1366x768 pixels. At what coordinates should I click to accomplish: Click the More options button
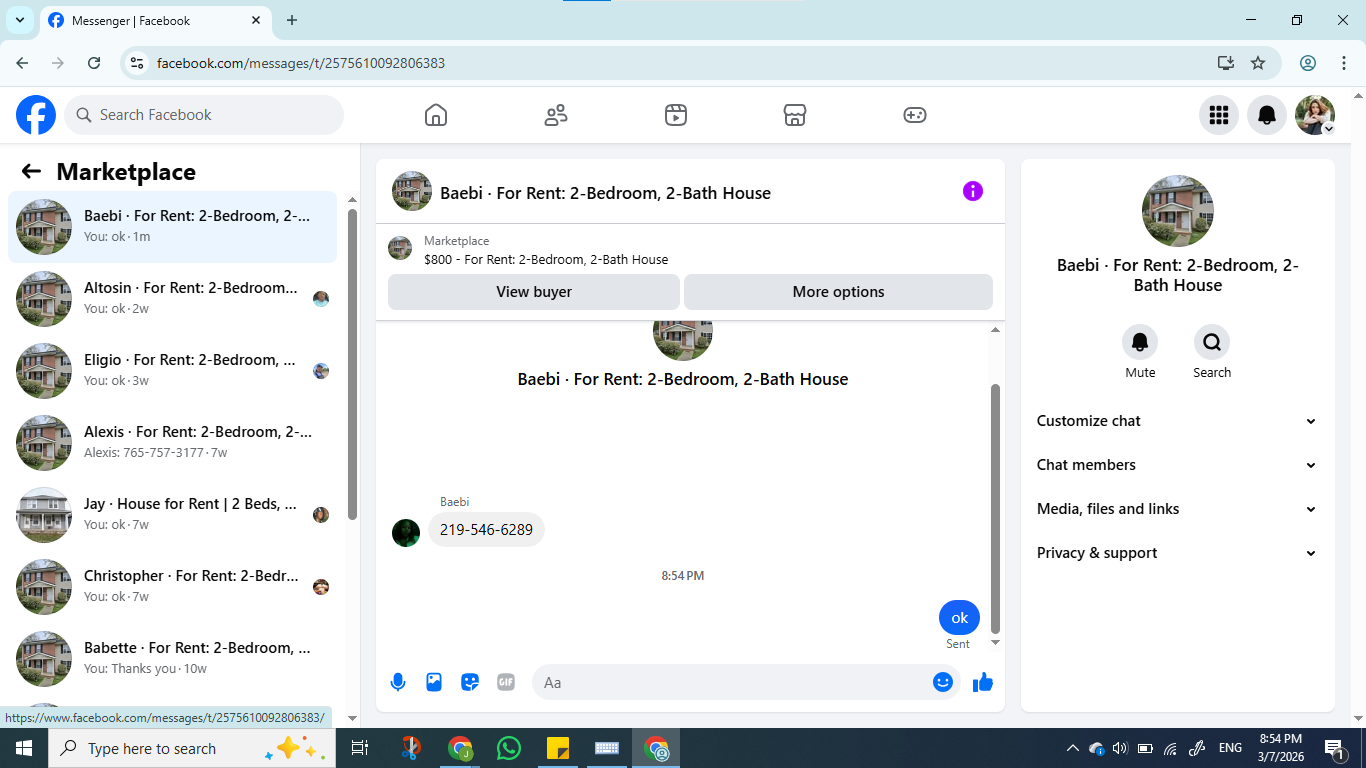838,292
